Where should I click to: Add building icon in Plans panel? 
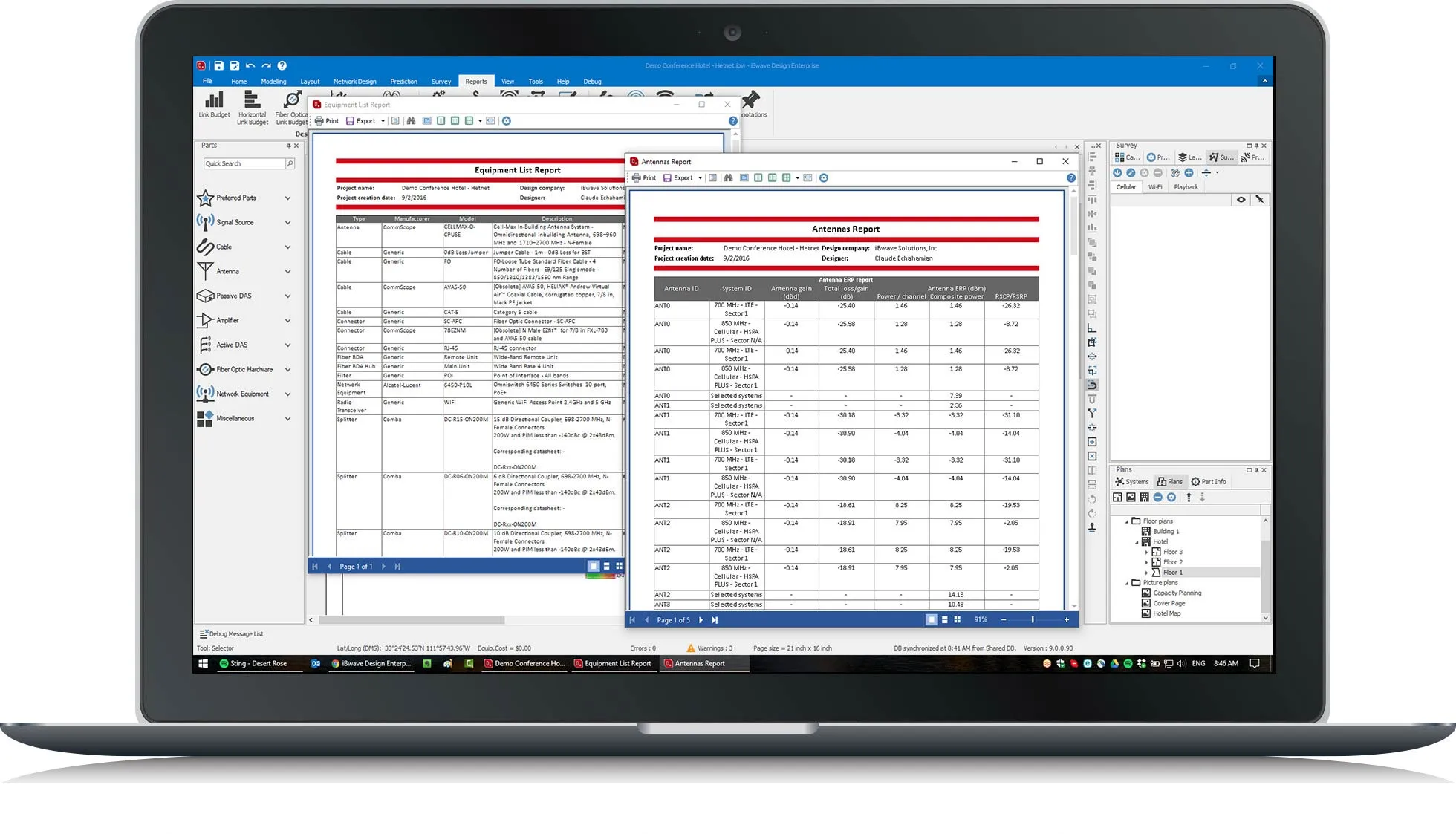coord(1144,498)
